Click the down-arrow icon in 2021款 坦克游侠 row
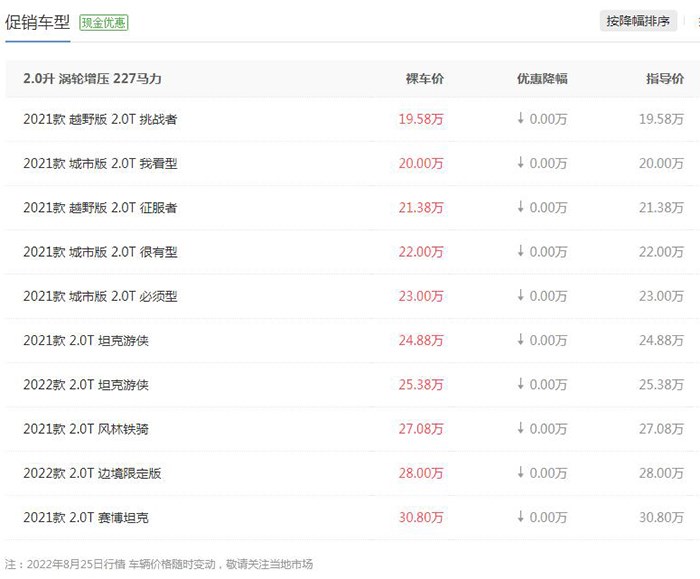Viewport: 700px width, 579px height. (521, 340)
